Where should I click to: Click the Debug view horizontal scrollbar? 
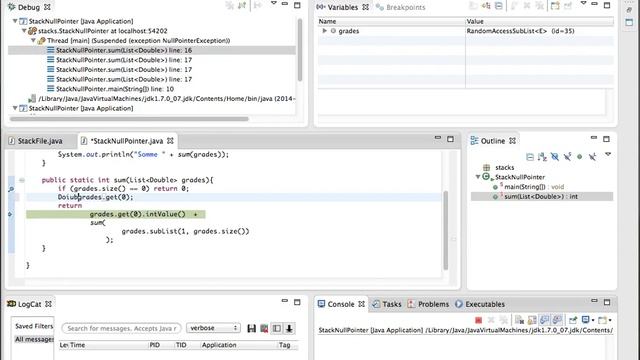click(129, 119)
